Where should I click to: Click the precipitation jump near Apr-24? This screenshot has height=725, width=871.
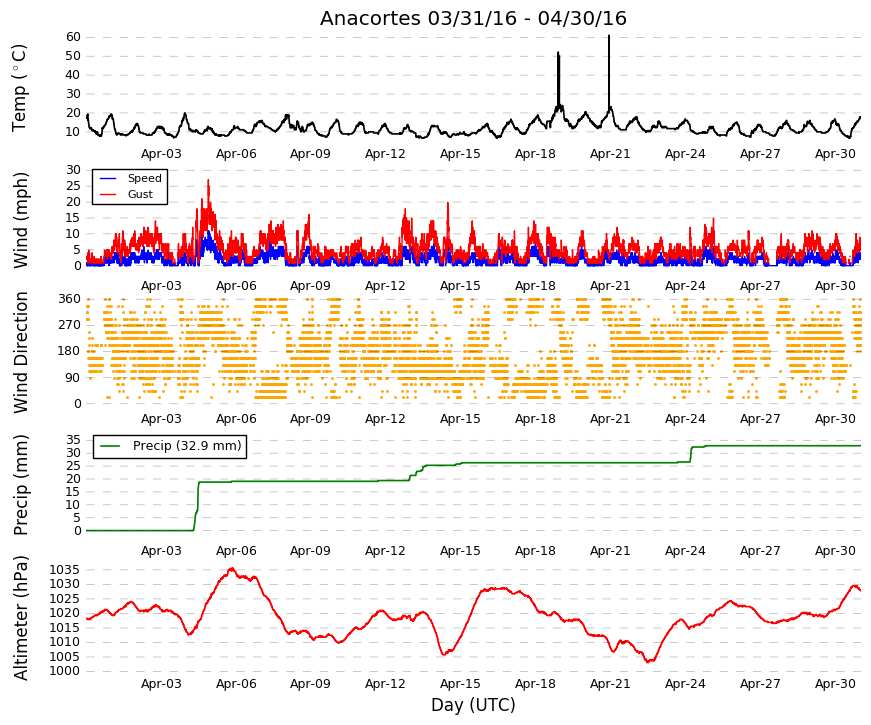pyautogui.click(x=691, y=454)
